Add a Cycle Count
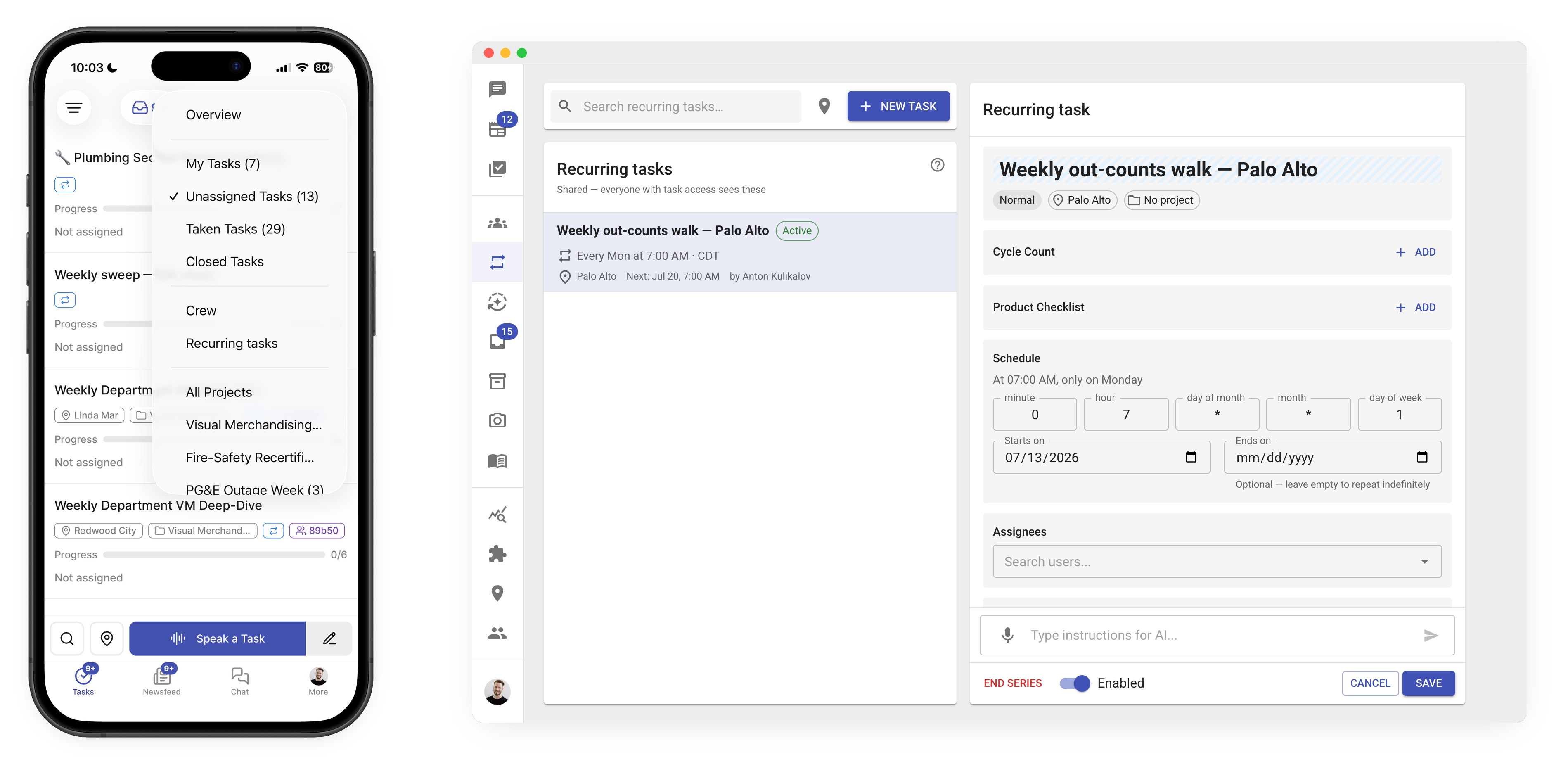The image size is (1568, 764). [1415, 252]
